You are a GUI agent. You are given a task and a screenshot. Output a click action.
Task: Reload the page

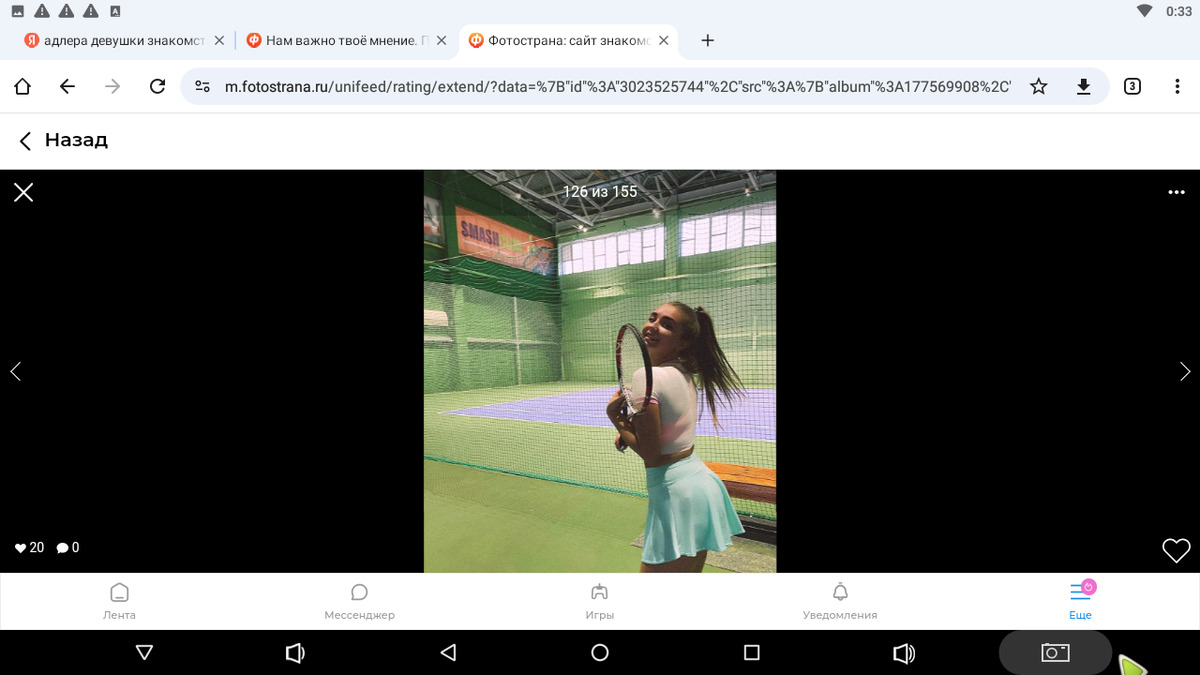point(157,87)
